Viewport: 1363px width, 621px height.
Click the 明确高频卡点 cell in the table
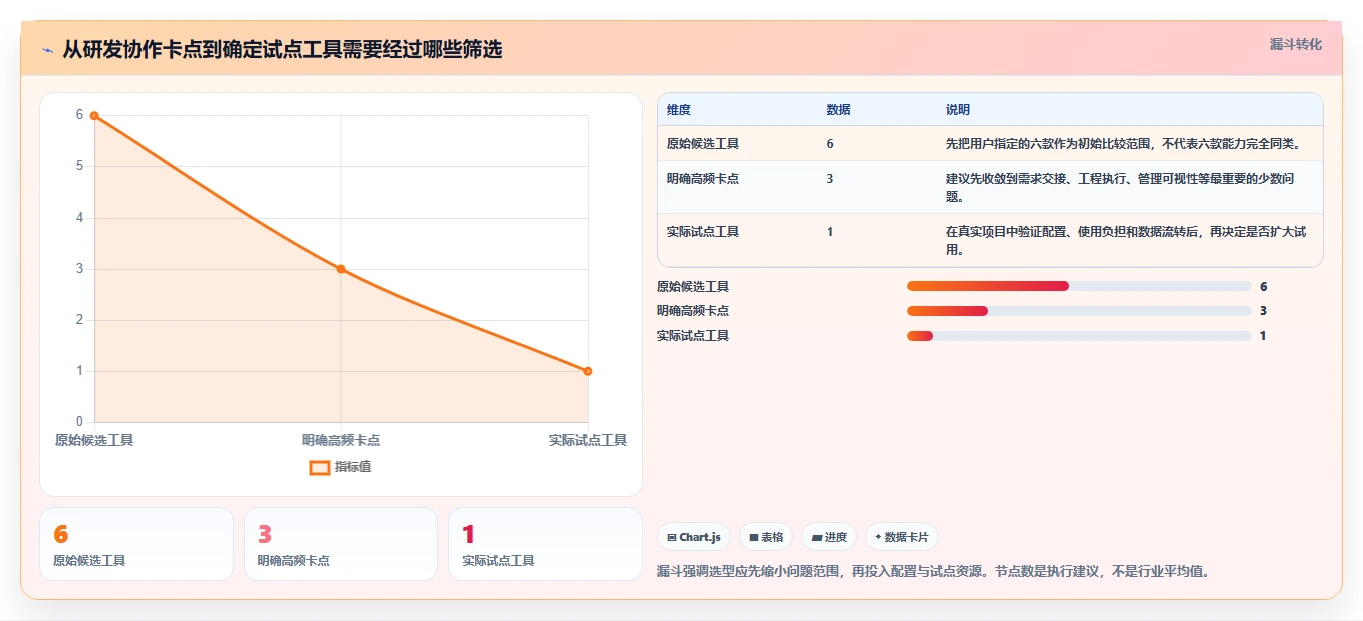click(x=703, y=179)
